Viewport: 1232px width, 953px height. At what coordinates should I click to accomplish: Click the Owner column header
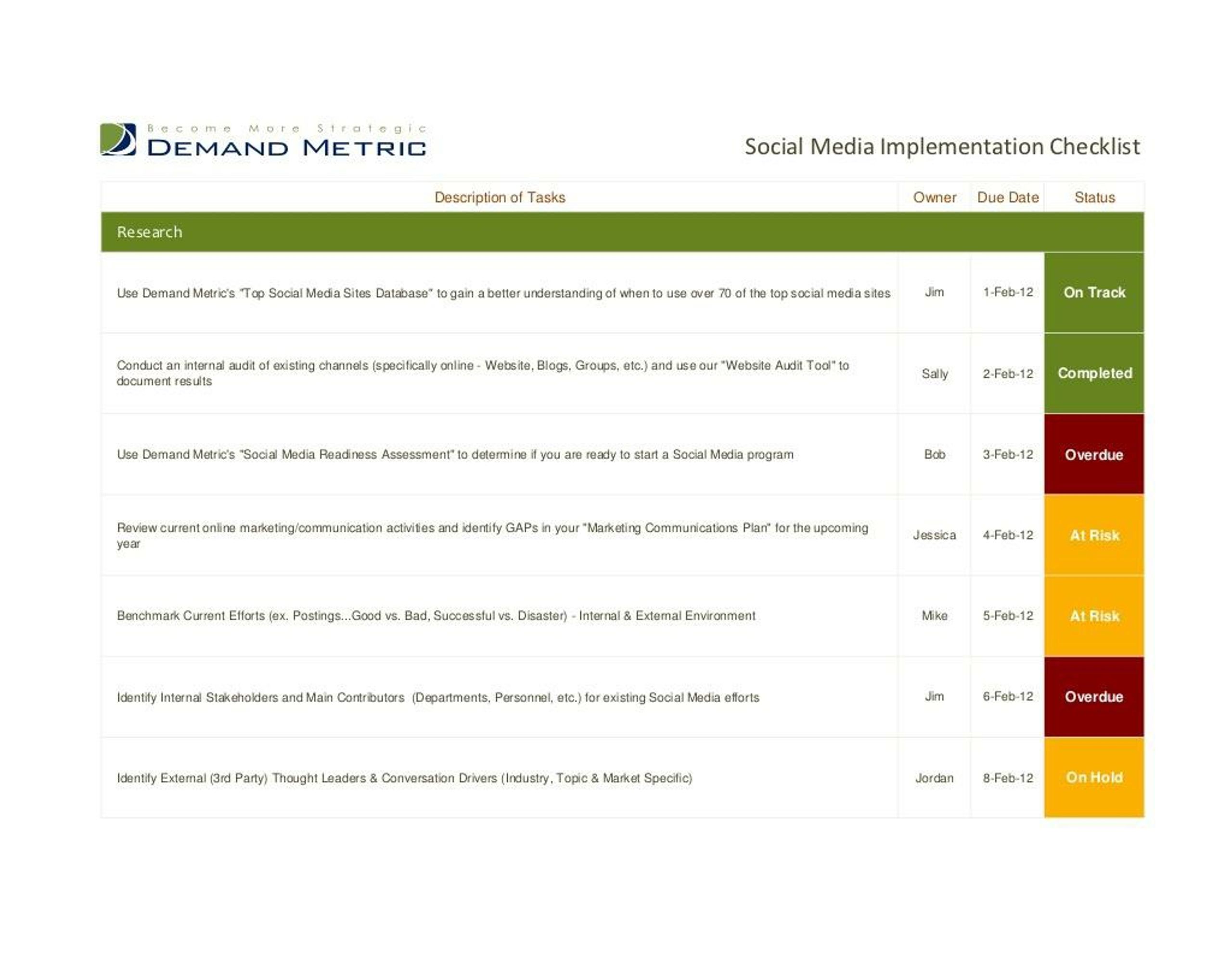click(x=935, y=197)
